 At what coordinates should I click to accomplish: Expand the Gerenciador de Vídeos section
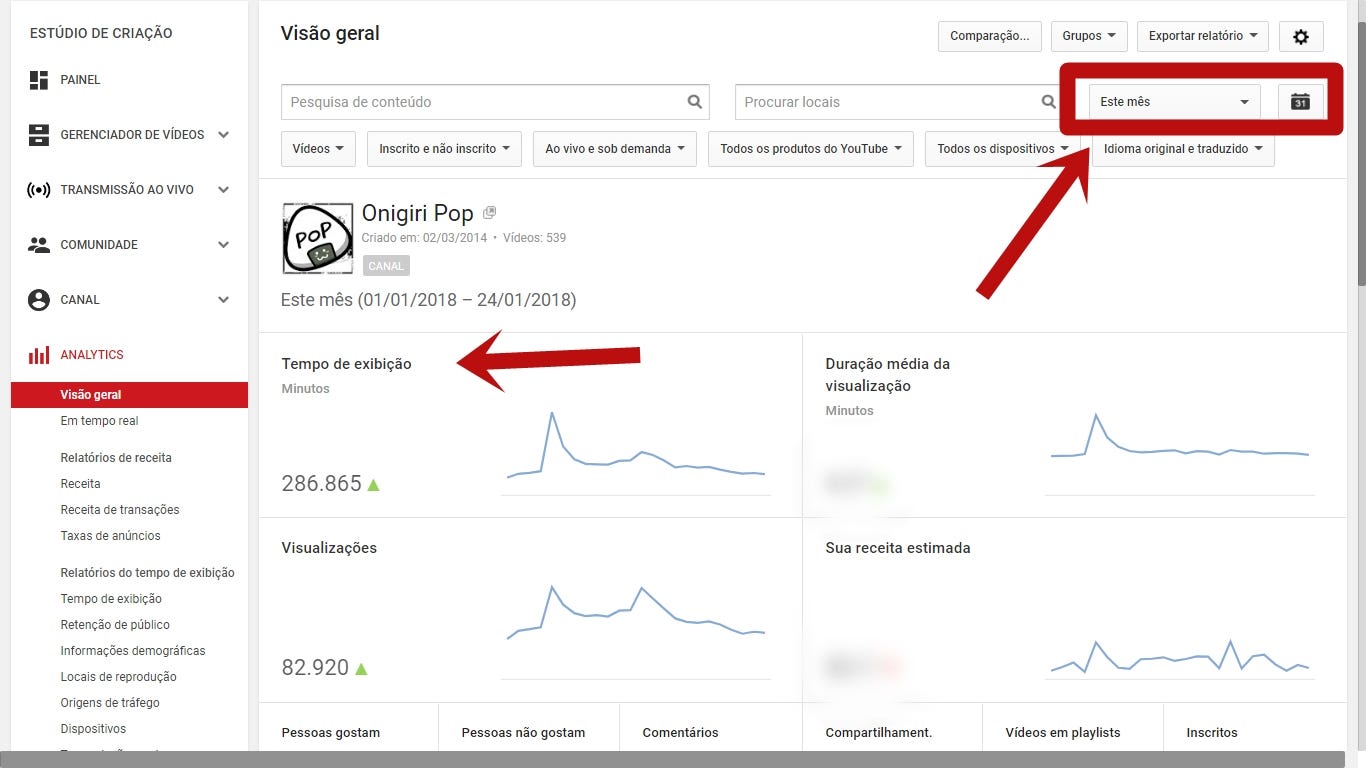223,135
